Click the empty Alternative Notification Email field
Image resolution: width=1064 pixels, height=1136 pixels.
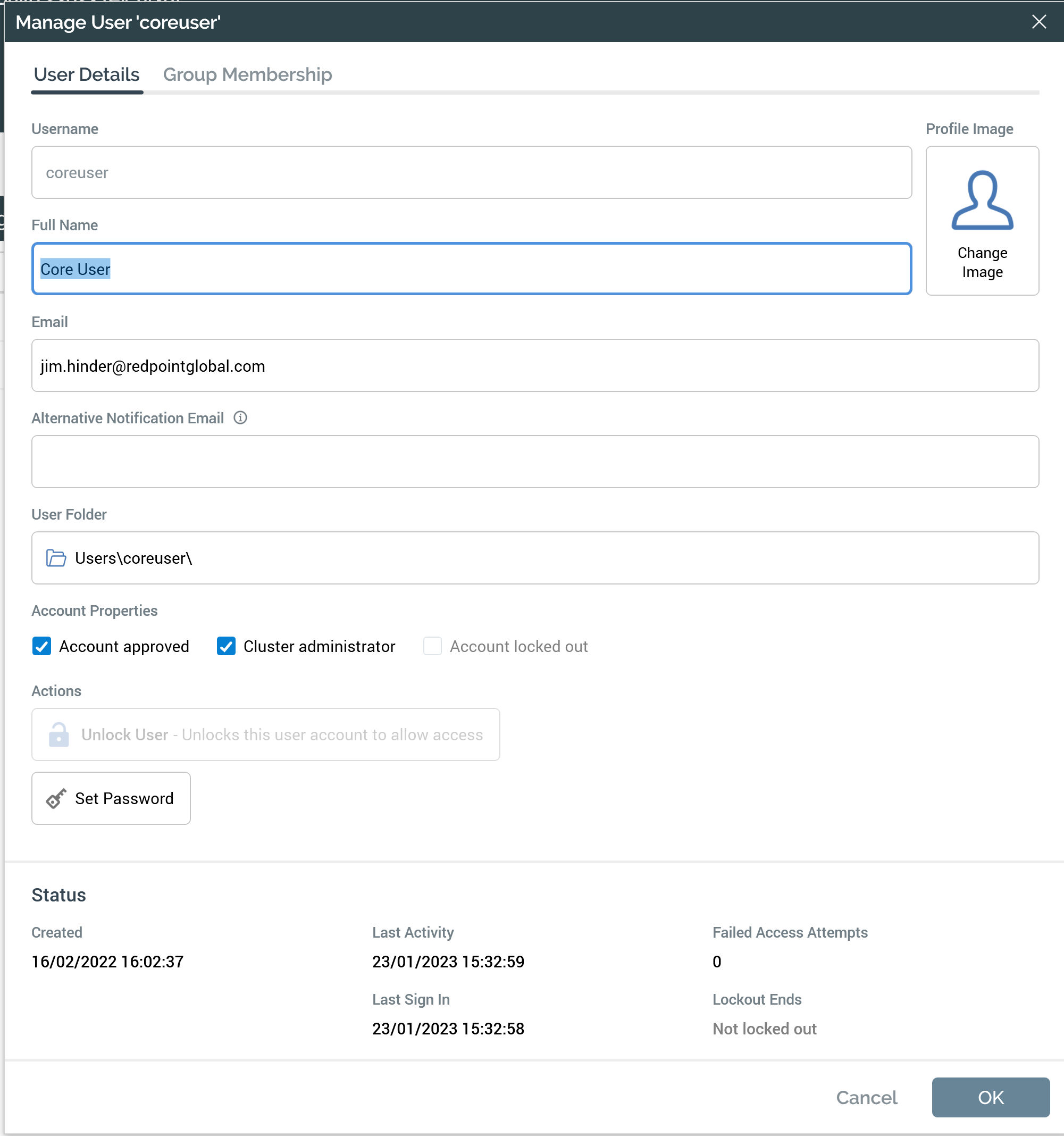click(534, 462)
